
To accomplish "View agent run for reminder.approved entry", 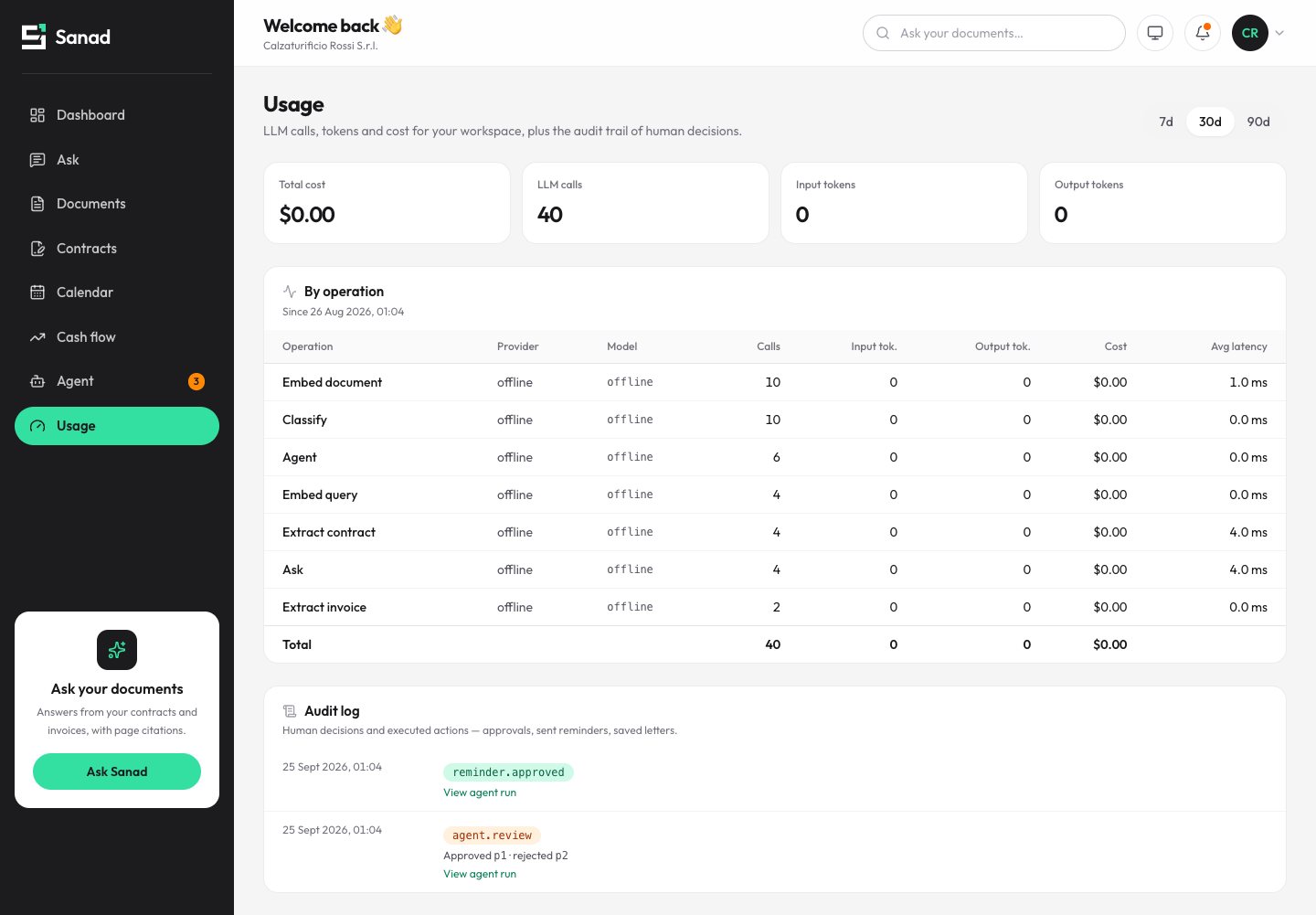I will [x=480, y=793].
